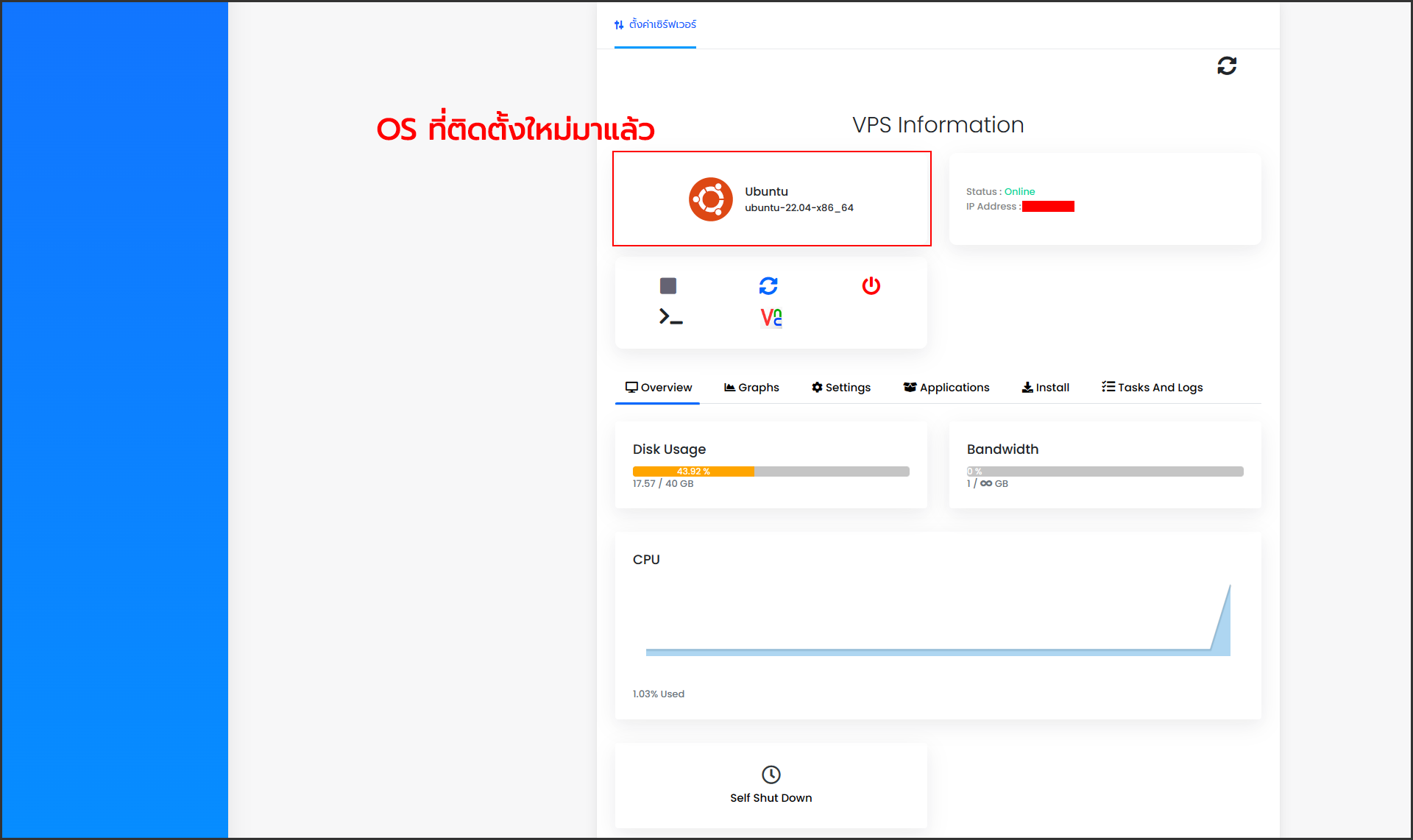Click the Bandwidth usage bar
This screenshot has width=1413, height=840.
[x=1105, y=471]
